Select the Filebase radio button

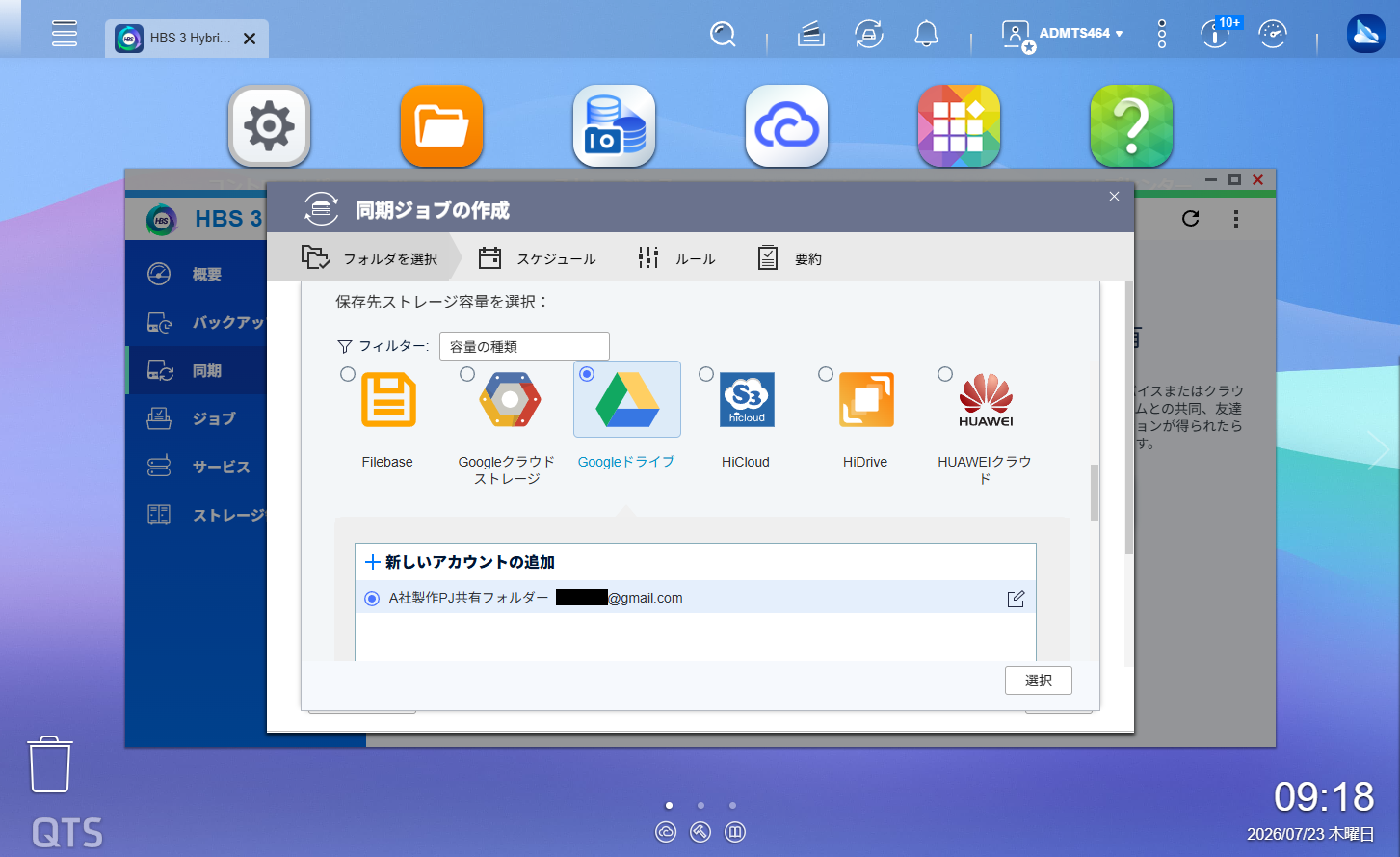tap(348, 374)
